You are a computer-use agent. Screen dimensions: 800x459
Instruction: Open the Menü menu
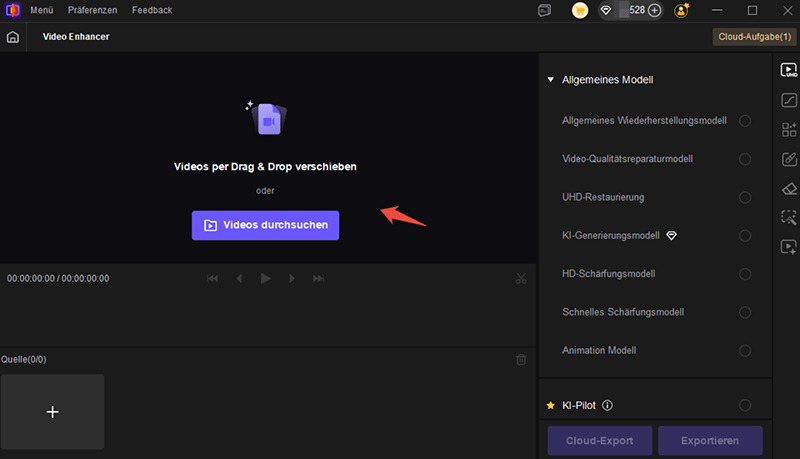click(x=41, y=10)
